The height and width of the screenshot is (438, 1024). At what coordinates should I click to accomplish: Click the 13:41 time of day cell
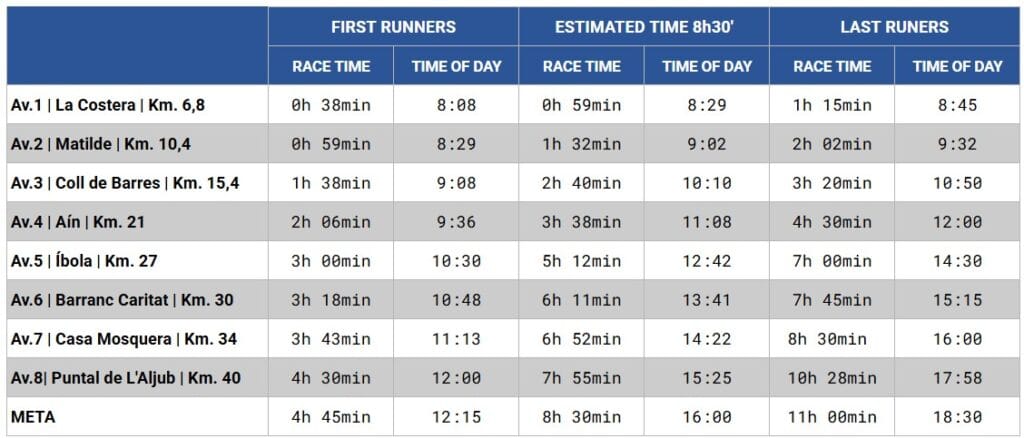click(x=707, y=300)
